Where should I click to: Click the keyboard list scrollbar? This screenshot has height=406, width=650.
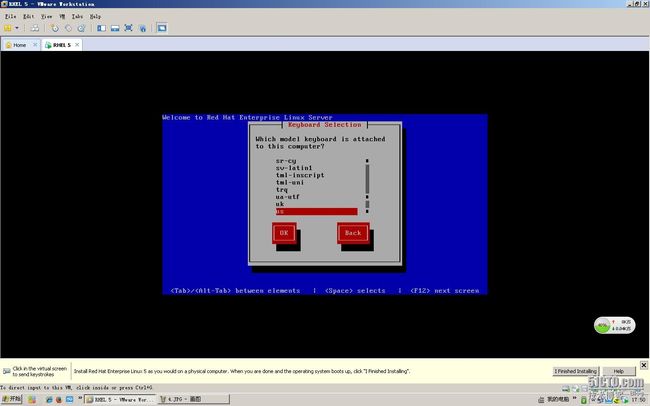[367, 186]
